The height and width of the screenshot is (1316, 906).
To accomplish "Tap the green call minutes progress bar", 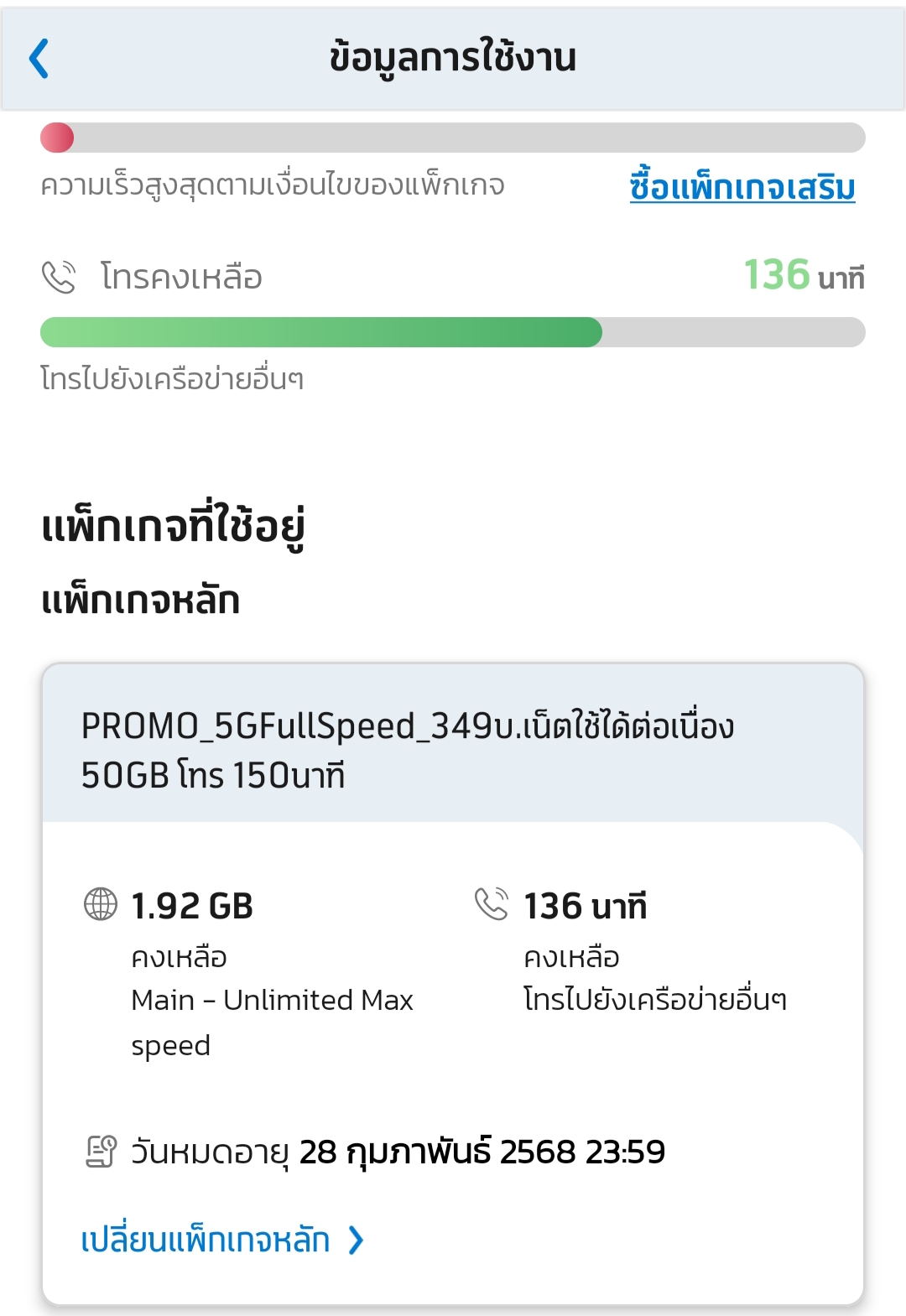I will point(321,332).
